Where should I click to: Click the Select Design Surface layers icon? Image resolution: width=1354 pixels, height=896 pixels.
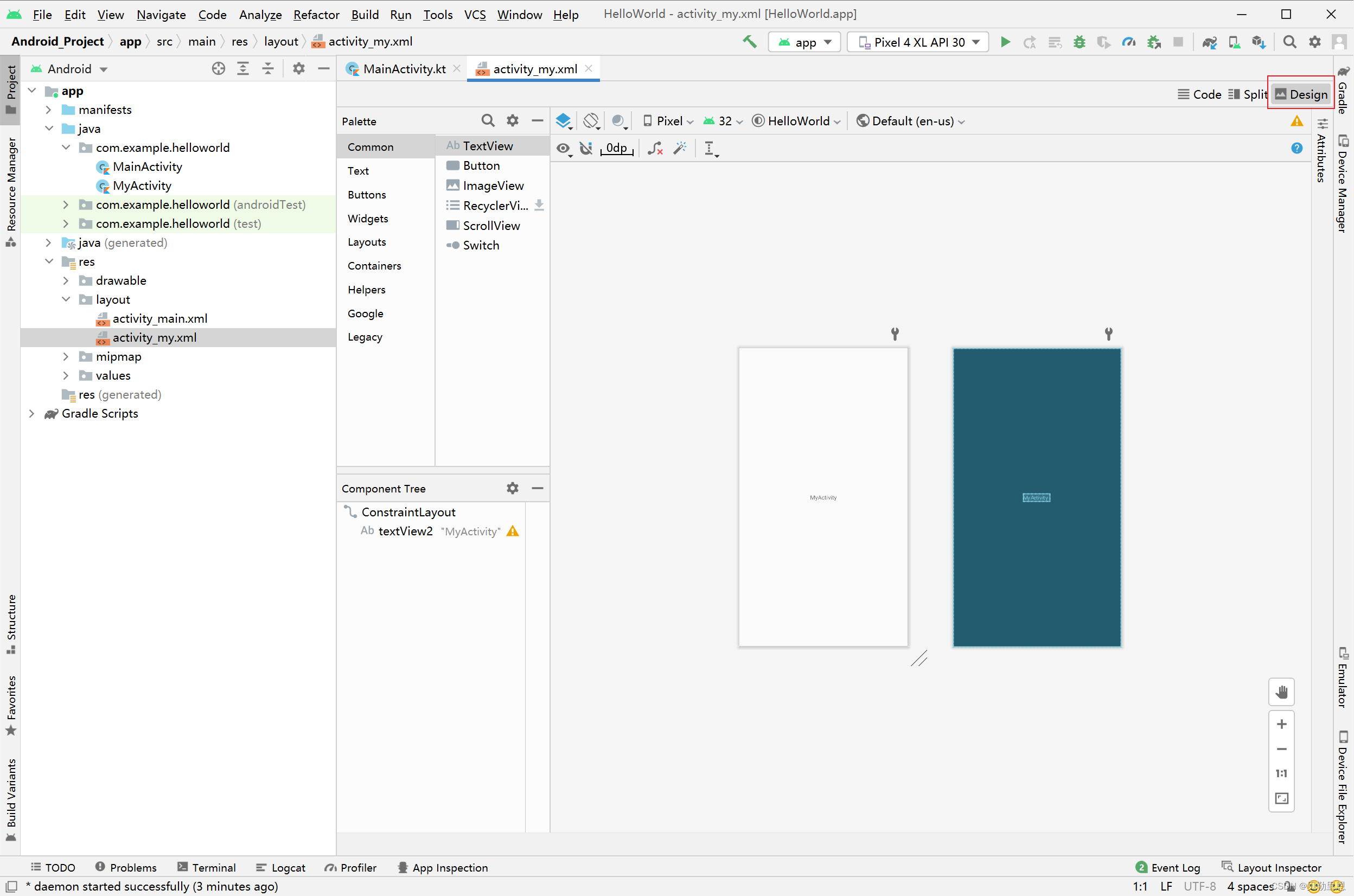tap(564, 121)
